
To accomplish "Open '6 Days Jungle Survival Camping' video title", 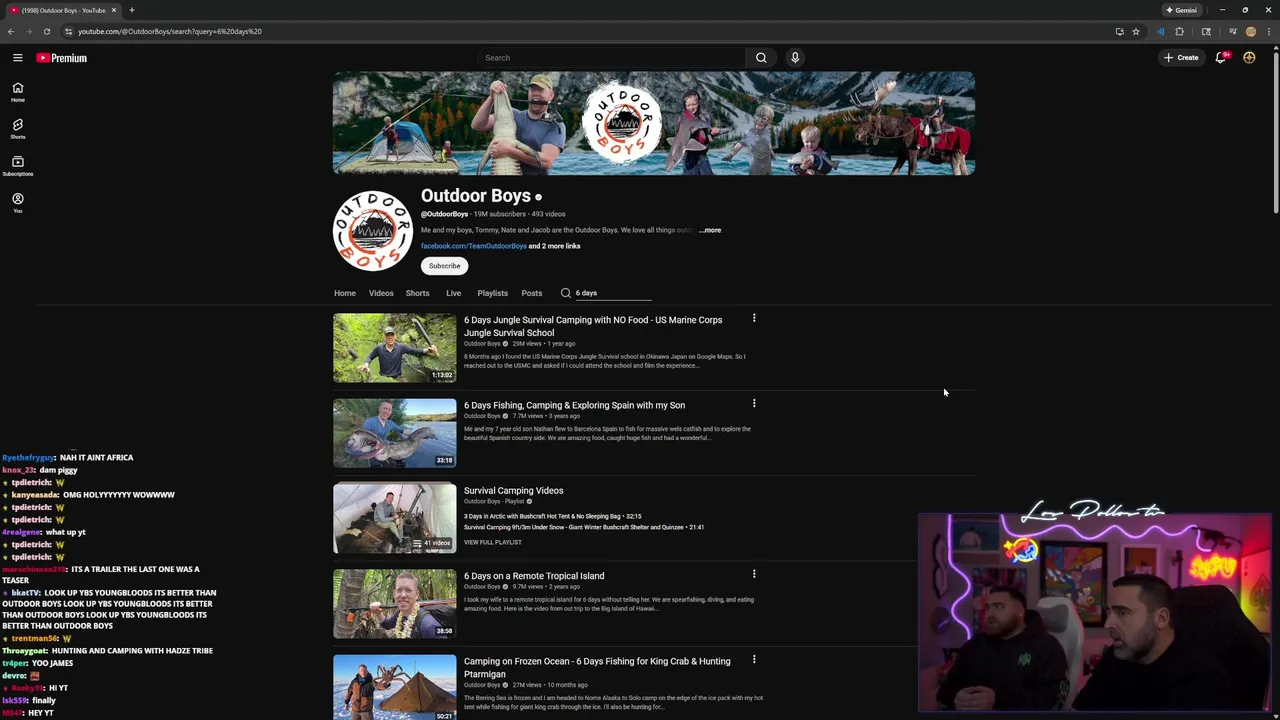I will coord(593,326).
